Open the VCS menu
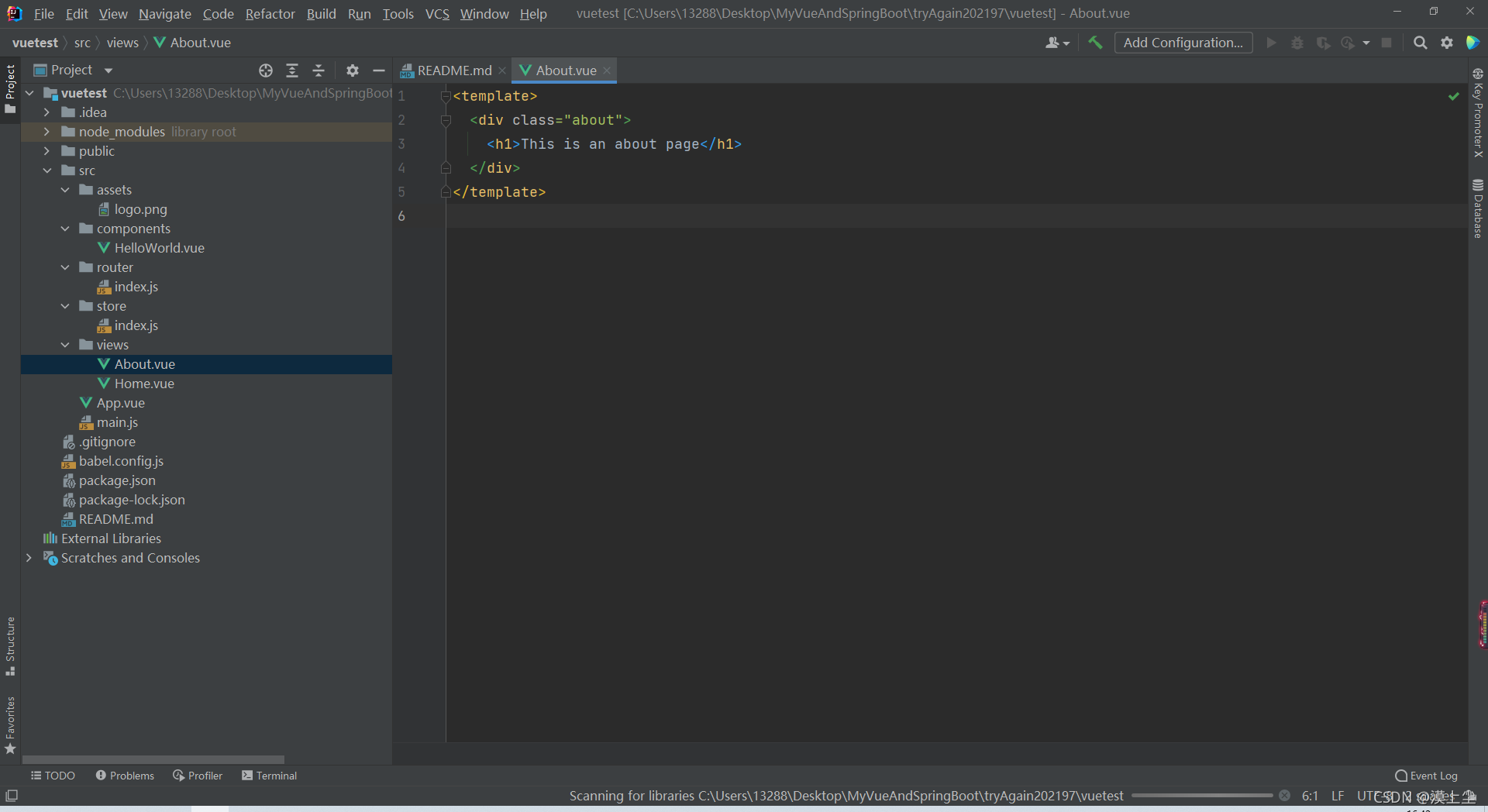 click(437, 14)
